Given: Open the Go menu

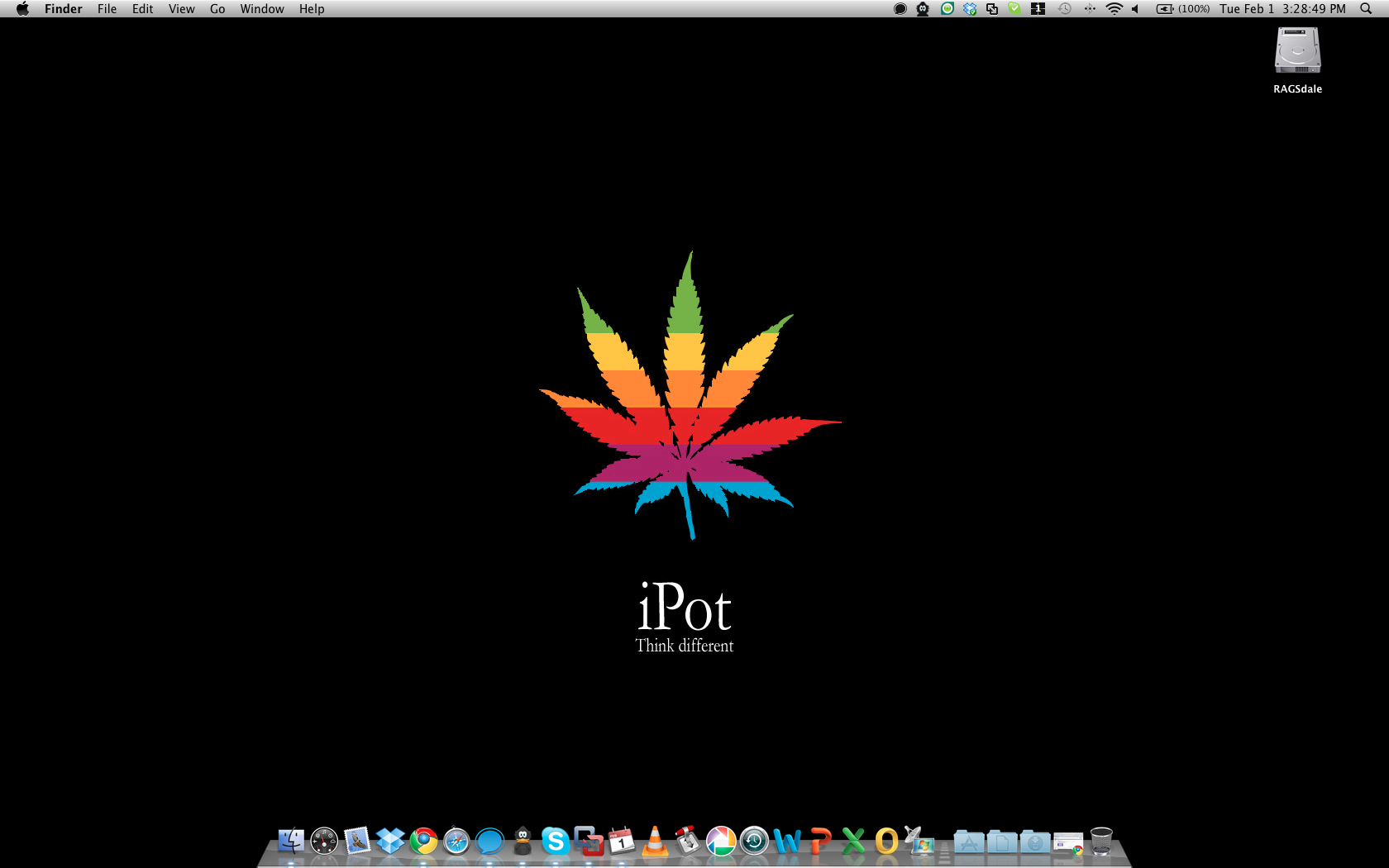Looking at the screenshot, I should tap(217, 8).
